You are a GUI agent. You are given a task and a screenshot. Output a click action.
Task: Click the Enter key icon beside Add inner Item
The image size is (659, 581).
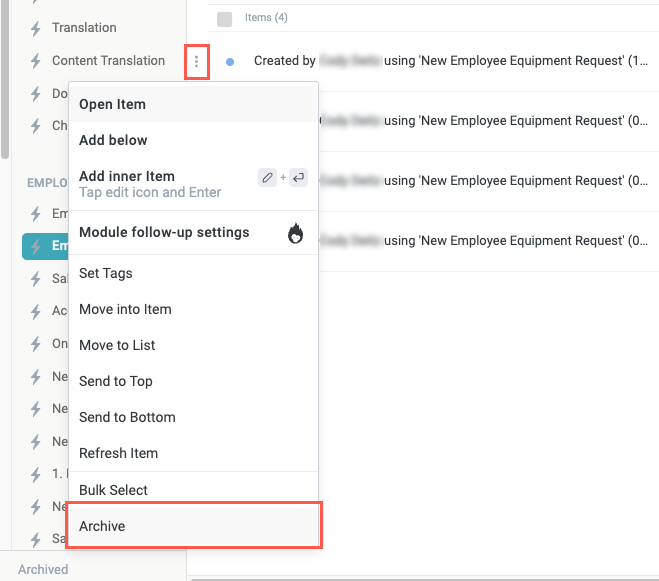pos(298,178)
